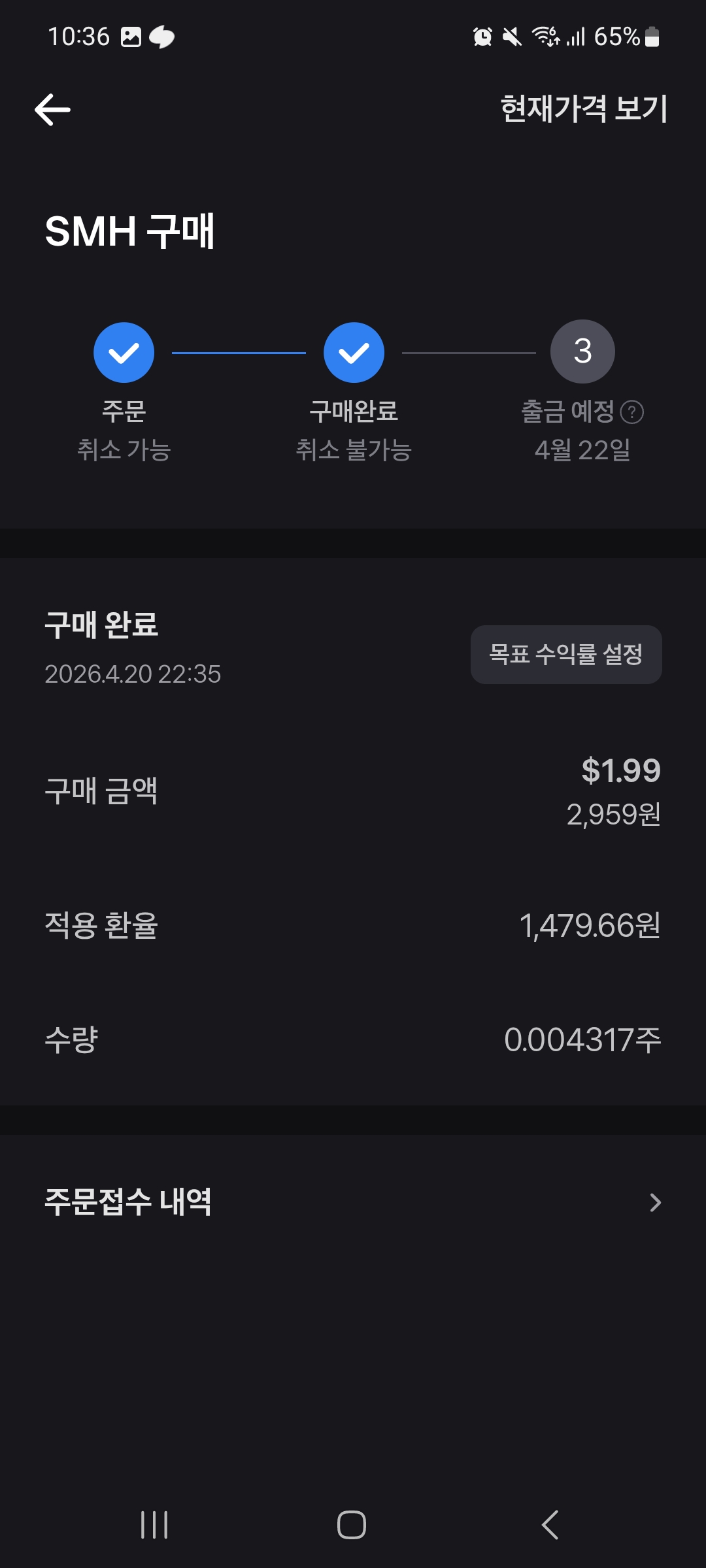The image size is (706, 1568).
Task: Tap the SMH 구매 title
Action: tap(129, 231)
